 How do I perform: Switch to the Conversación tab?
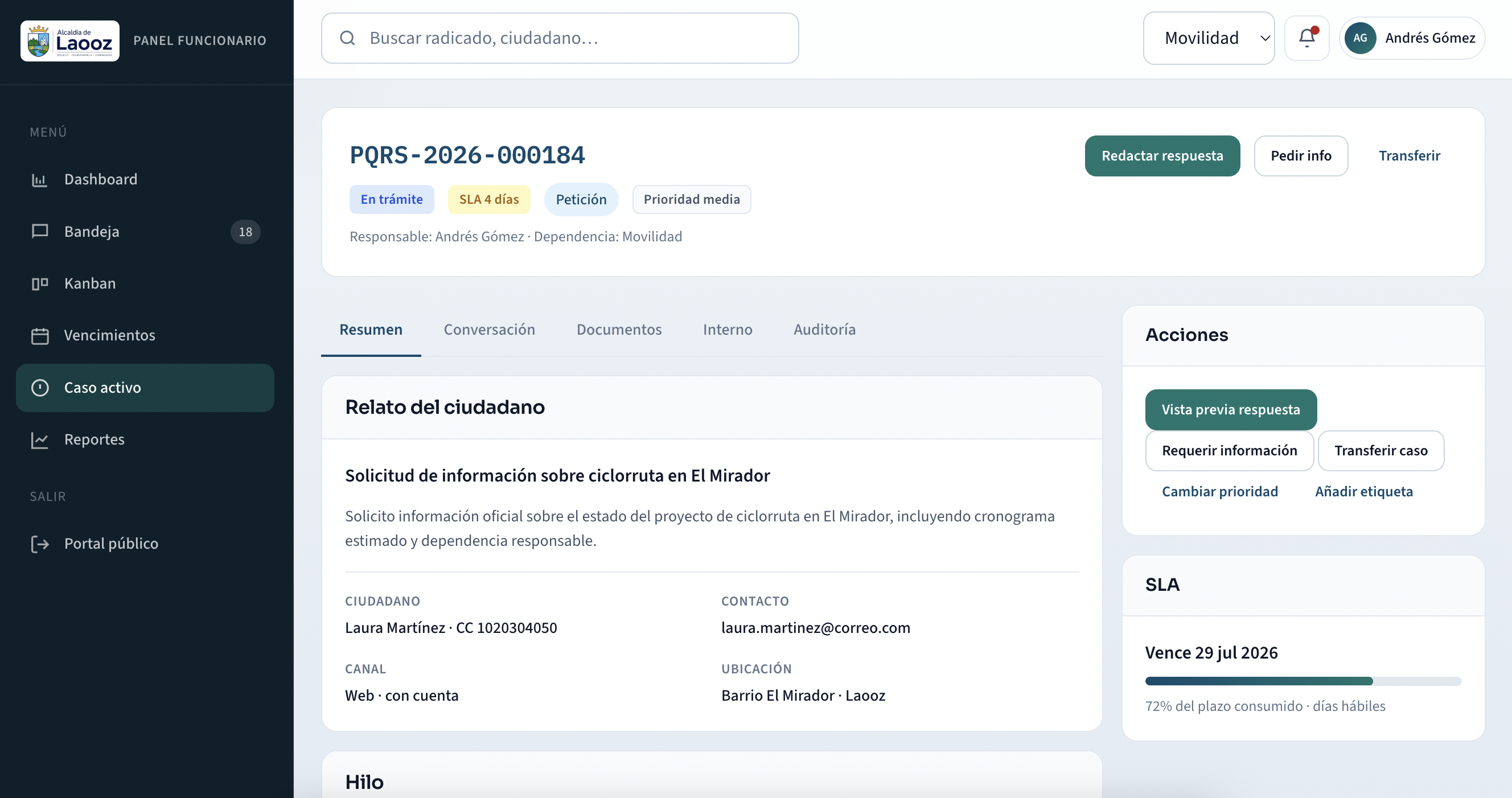[x=490, y=330]
